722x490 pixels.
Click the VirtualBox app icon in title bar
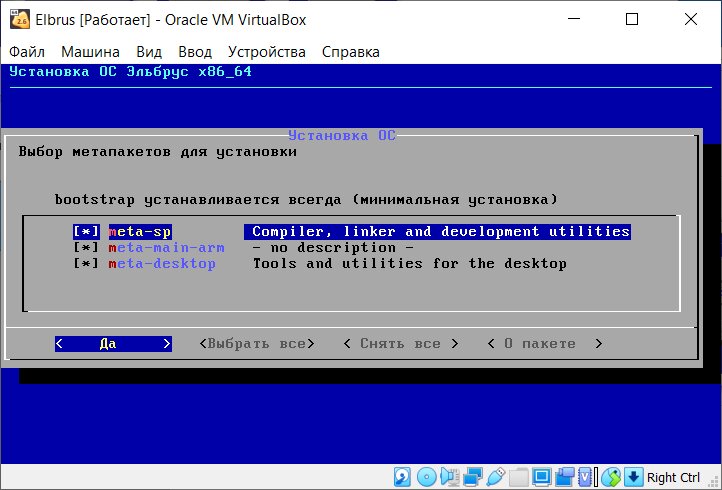[x=20, y=19]
